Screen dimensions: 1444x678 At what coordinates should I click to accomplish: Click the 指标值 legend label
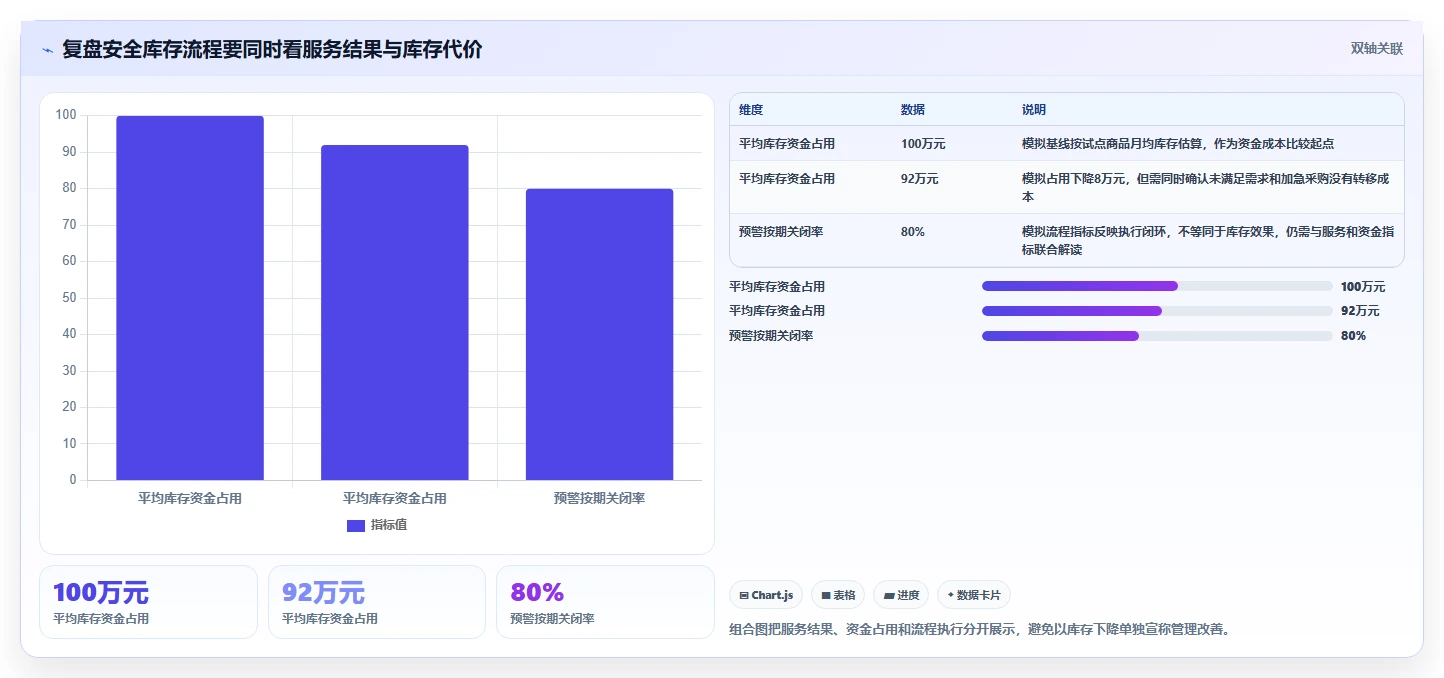coord(389,525)
